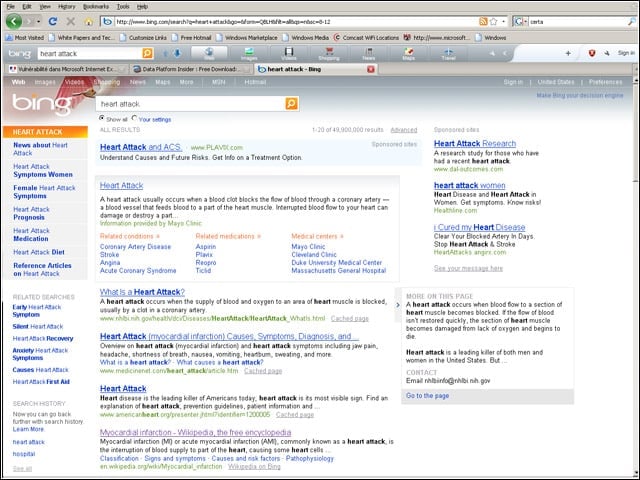Click in the Bing toolbar search field
640x480 pixels.
tap(90, 53)
